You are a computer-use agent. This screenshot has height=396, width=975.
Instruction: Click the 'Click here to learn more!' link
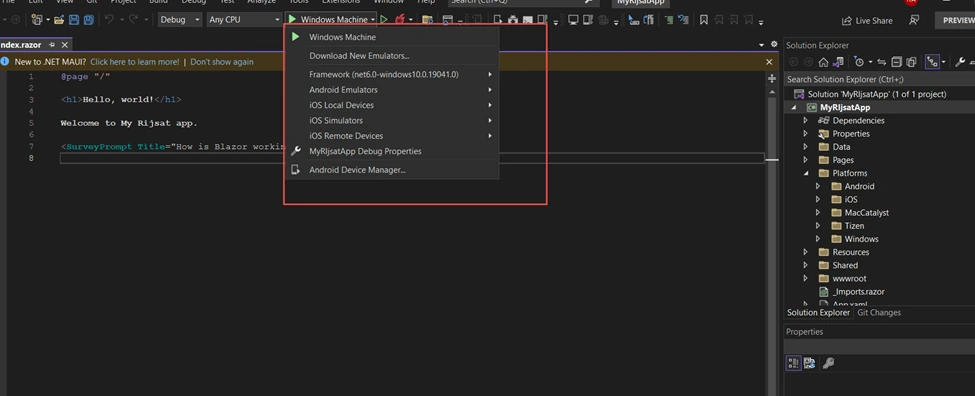click(x=135, y=62)
